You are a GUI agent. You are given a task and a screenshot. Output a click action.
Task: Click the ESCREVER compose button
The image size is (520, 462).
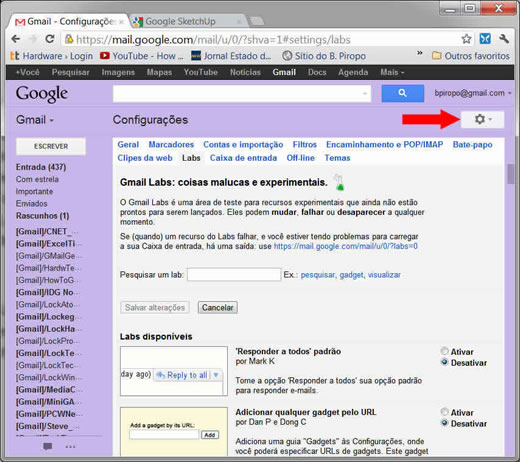51,146
